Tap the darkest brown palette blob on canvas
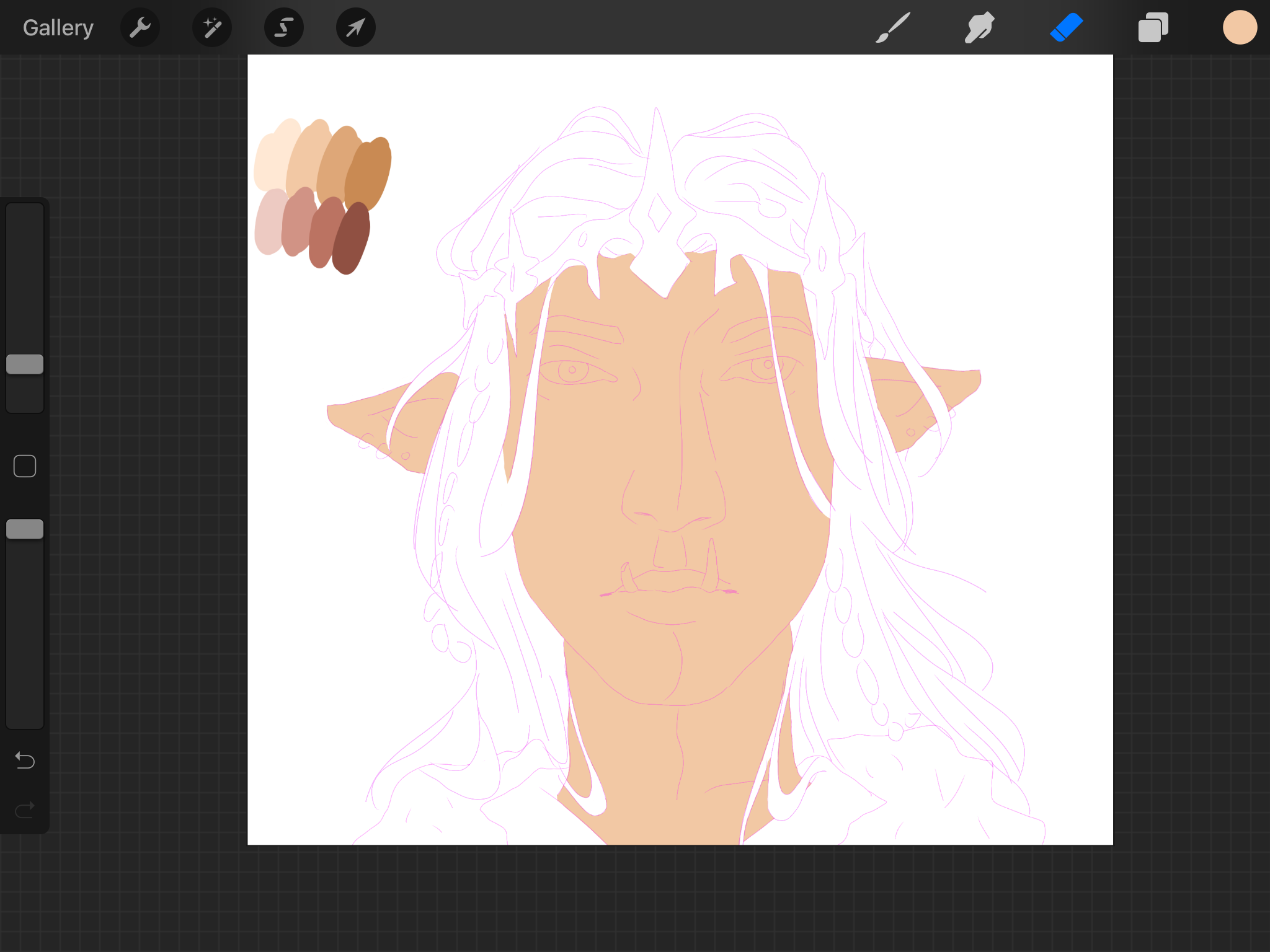The image size is (1270, 952). pyautogui.click(x=350, y=239)
